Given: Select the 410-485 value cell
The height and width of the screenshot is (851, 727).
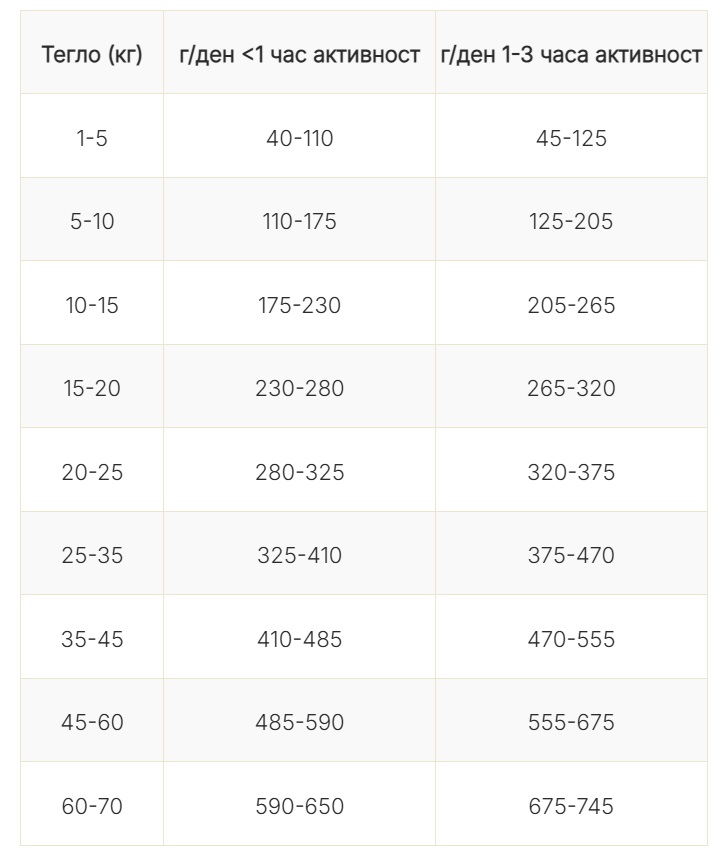Looking at the screenshot, I should click(x=299, y=639).
